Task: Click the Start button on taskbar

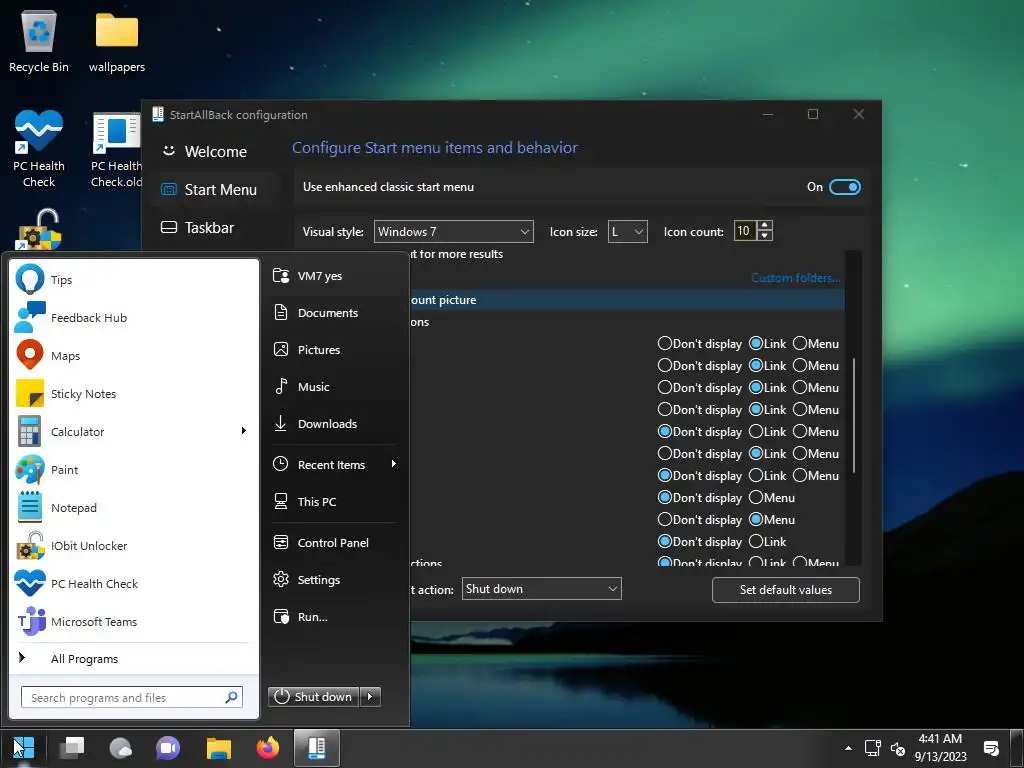Action: [x=24, y=748]
